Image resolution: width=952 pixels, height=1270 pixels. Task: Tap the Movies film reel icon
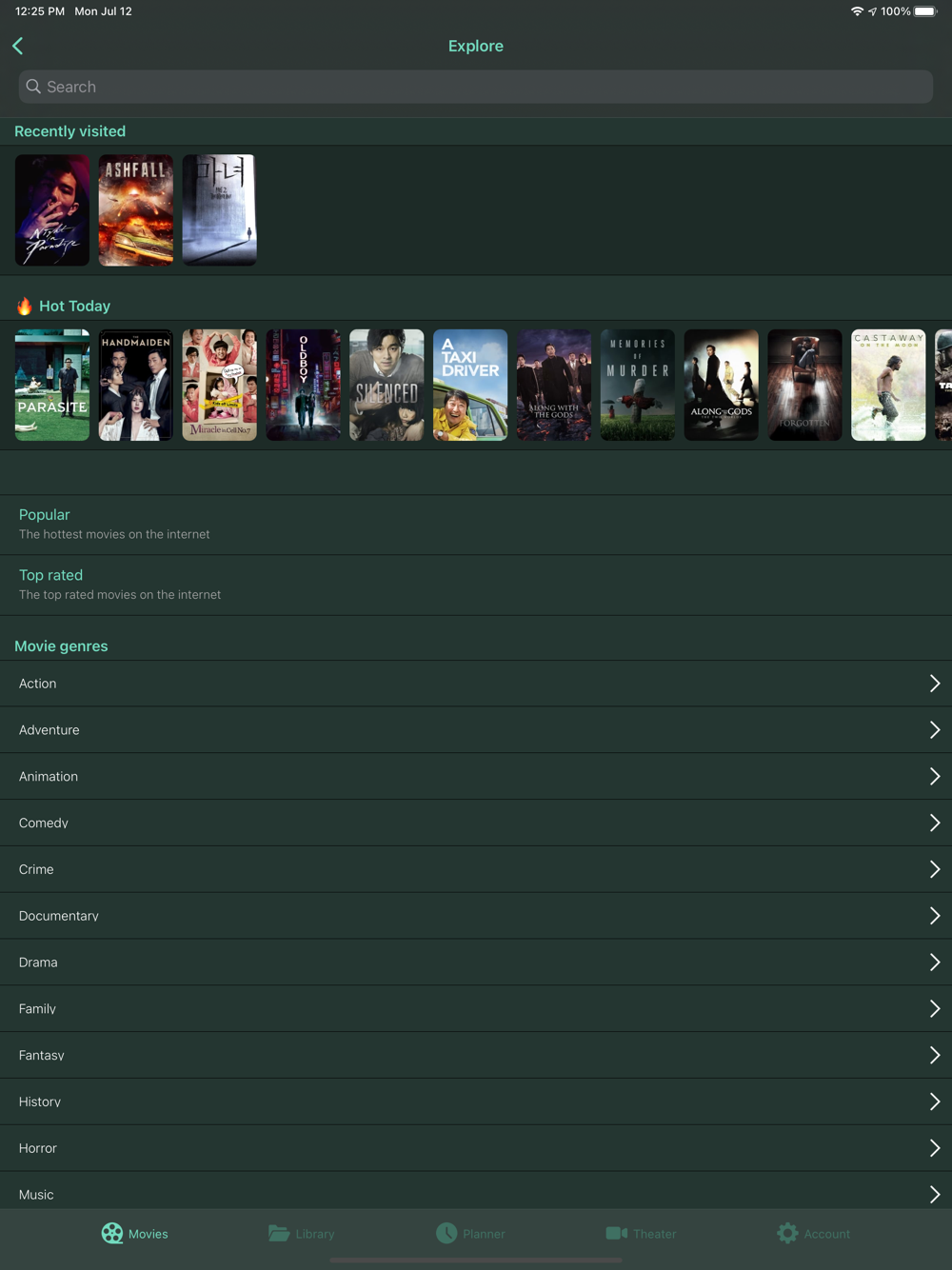click(112, 1233)
